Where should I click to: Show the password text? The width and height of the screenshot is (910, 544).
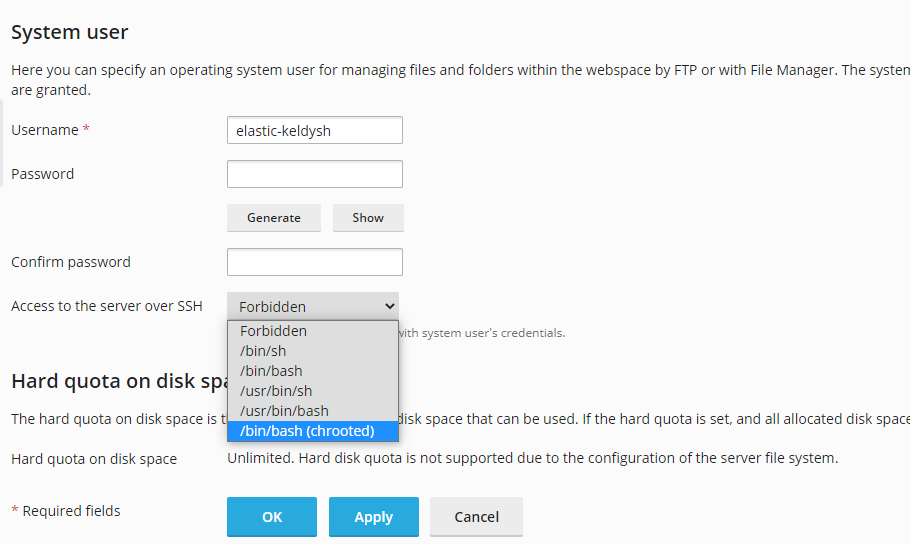click(x=368, y=218)
